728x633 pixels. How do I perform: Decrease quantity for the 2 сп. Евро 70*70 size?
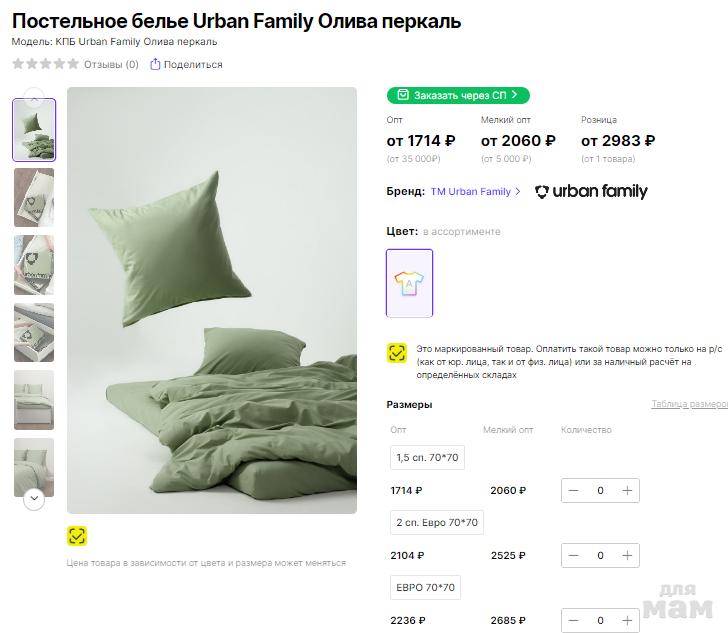(x=574, y=555)
